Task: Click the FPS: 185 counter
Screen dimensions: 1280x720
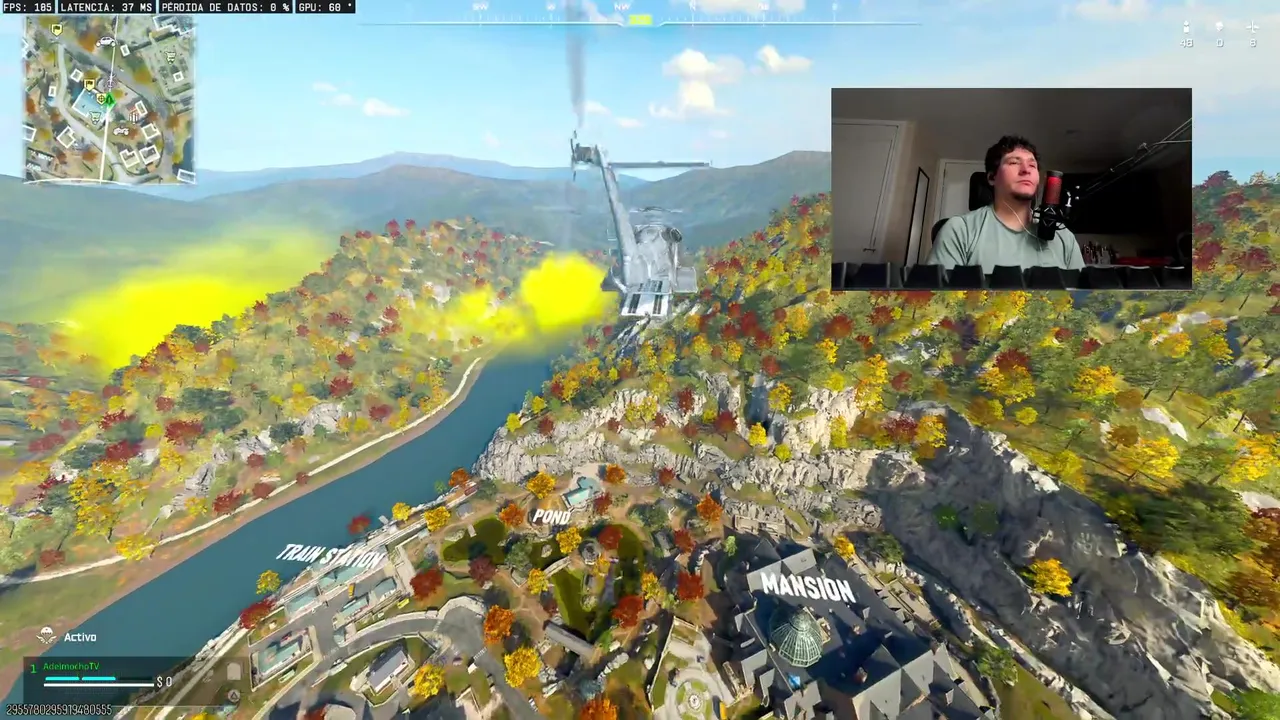Action: [x=27, y=7]
